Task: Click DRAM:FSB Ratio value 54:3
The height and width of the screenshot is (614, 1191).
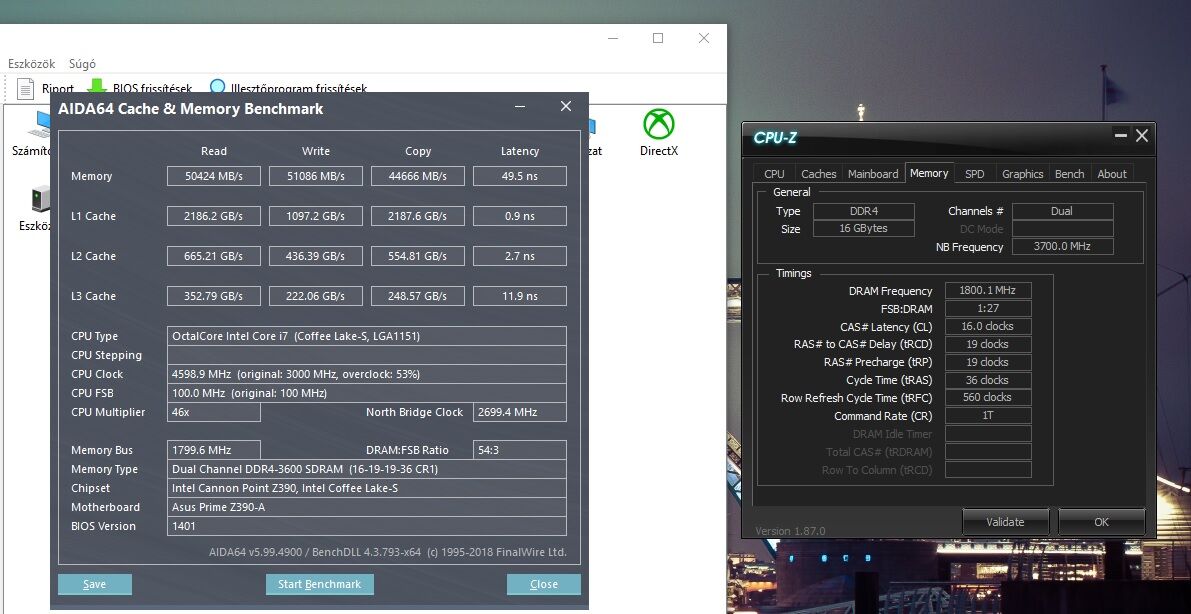Action: click(520, 450)
